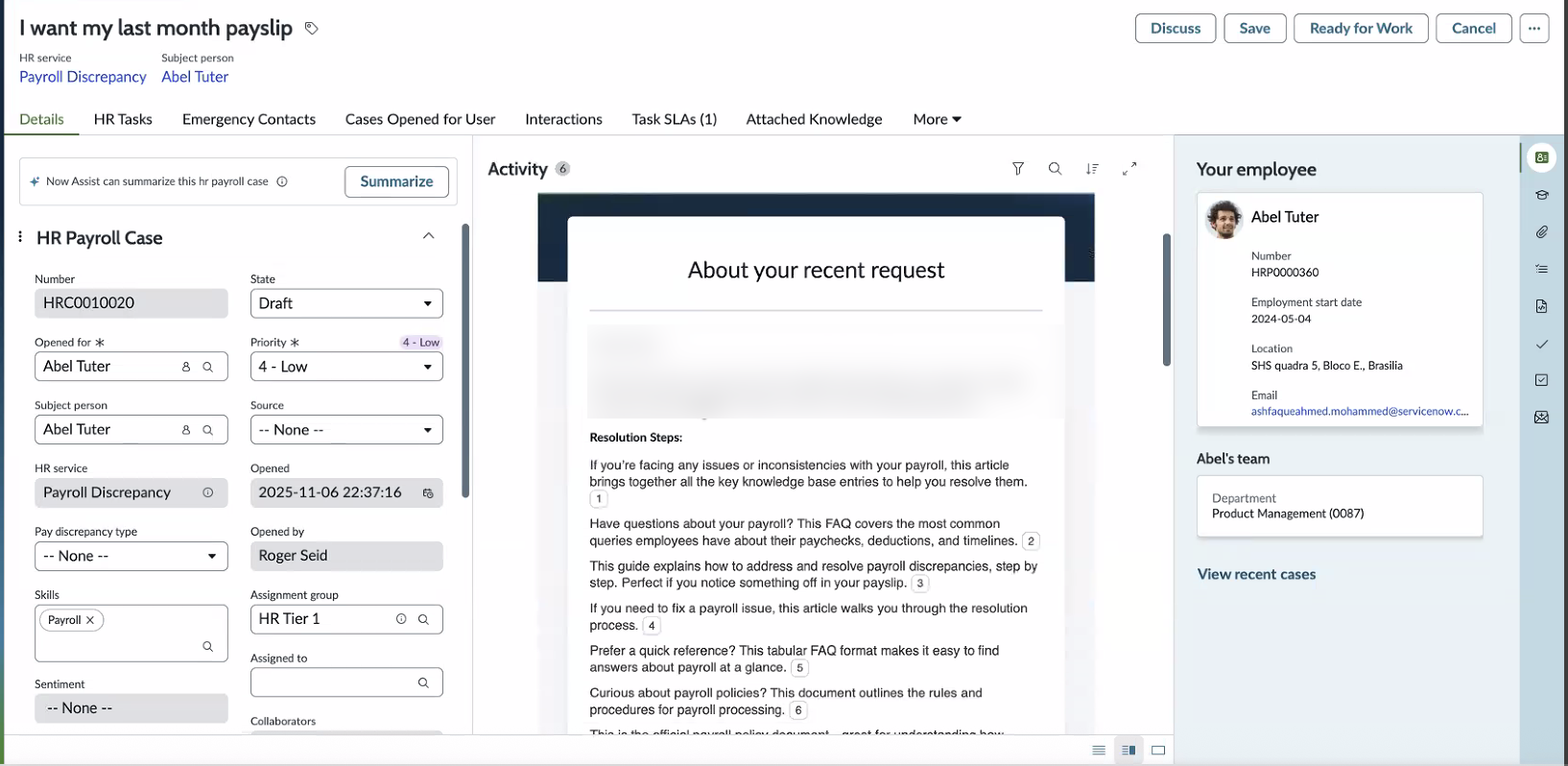This screenshot has width=1568, height=766.
Task: Expand the Activity stream to full view
Action: point(1129,168)
